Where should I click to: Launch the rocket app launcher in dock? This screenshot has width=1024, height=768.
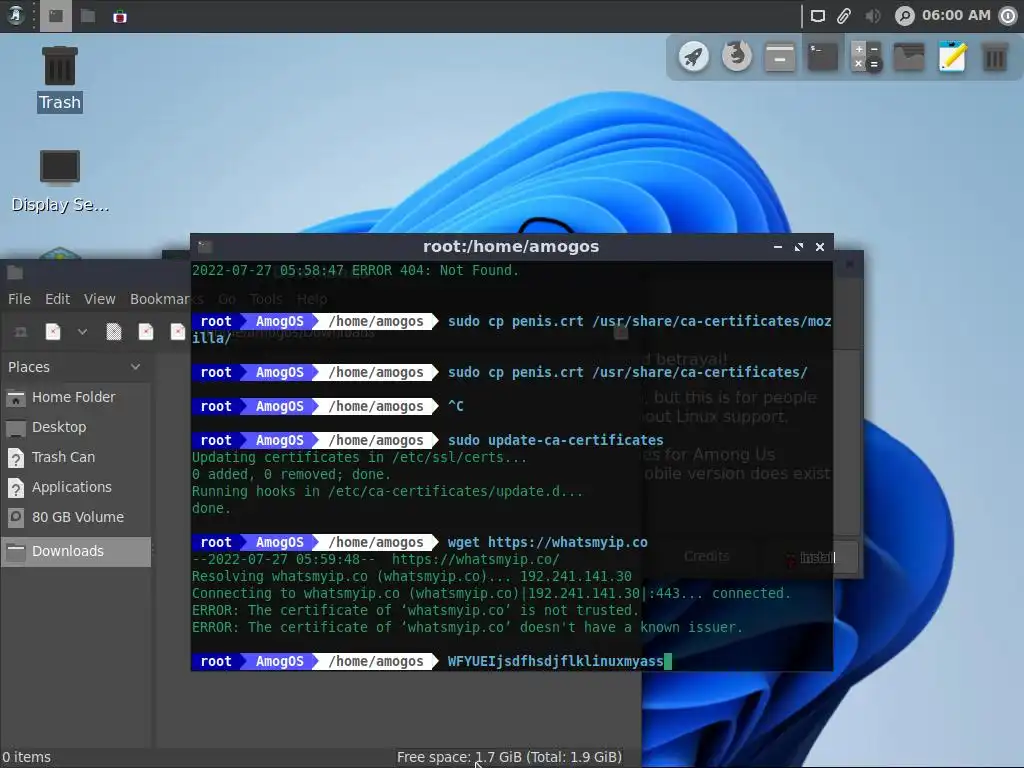coord(694,57)
